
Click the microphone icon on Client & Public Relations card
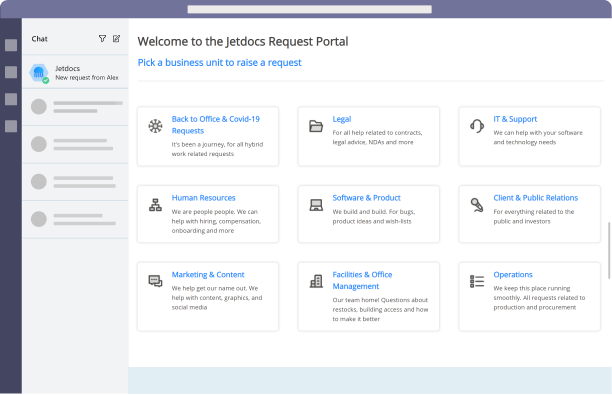[x=477, y=205]
